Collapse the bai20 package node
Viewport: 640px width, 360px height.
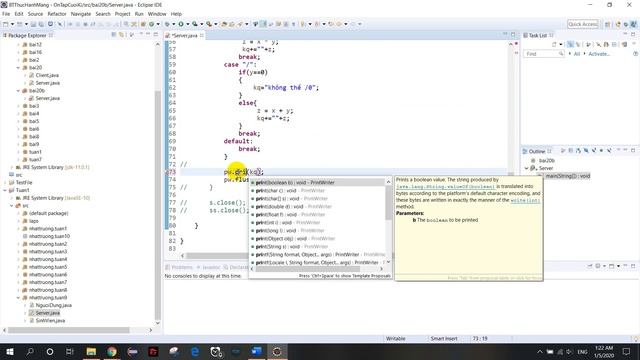coord(18,68)
